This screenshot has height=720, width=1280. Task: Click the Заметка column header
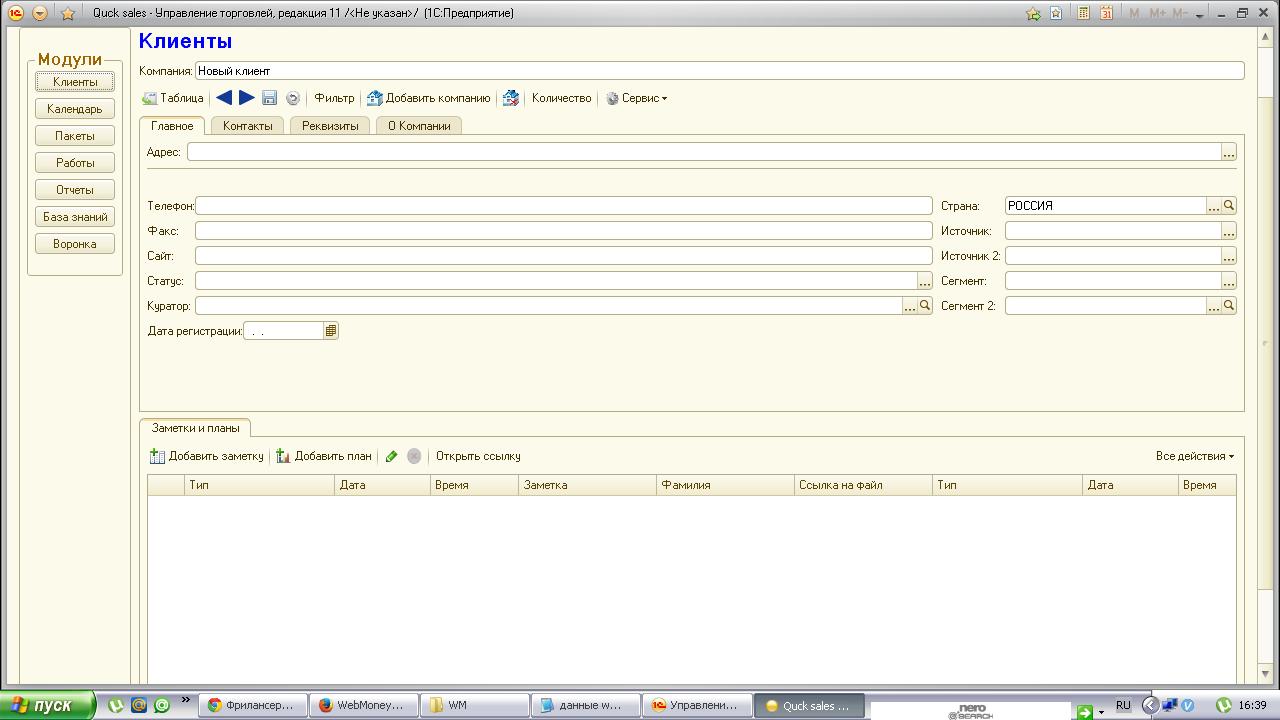click(588, 485)
